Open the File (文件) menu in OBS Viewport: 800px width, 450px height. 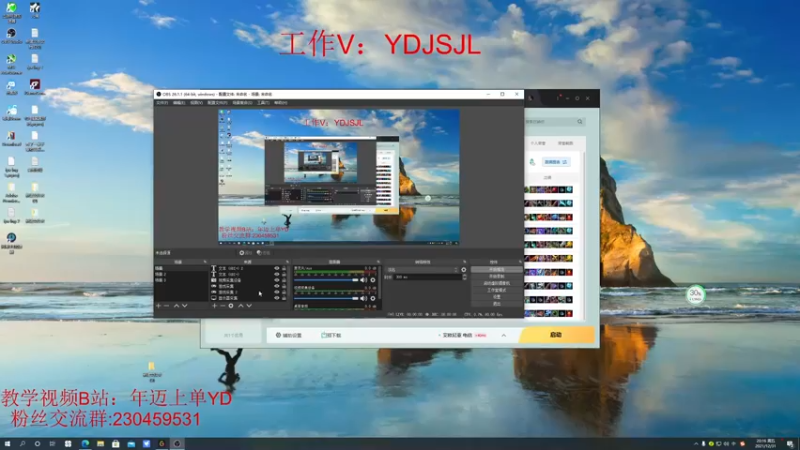tap(162, 103)
